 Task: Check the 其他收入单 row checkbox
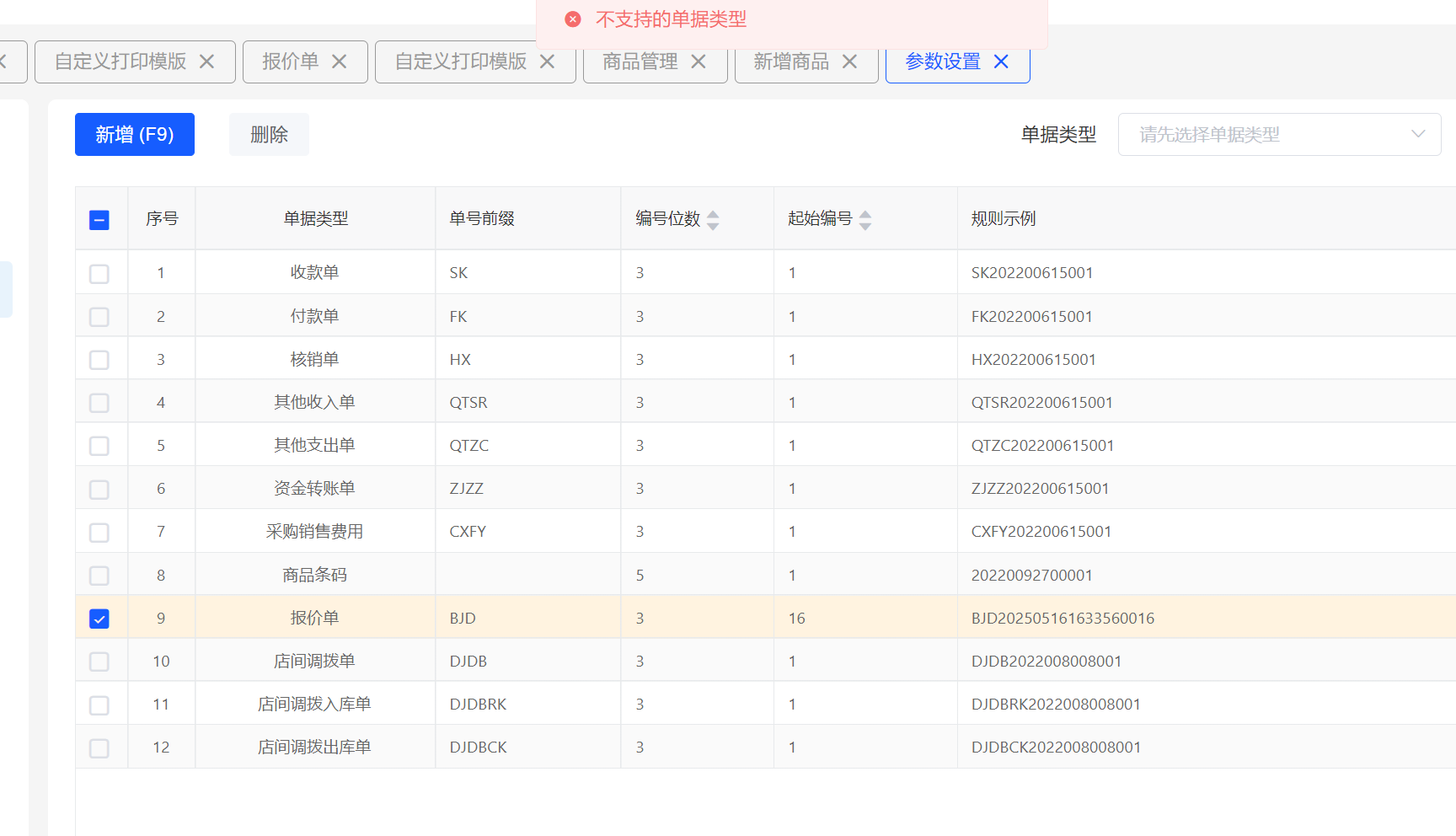[99, 403]
